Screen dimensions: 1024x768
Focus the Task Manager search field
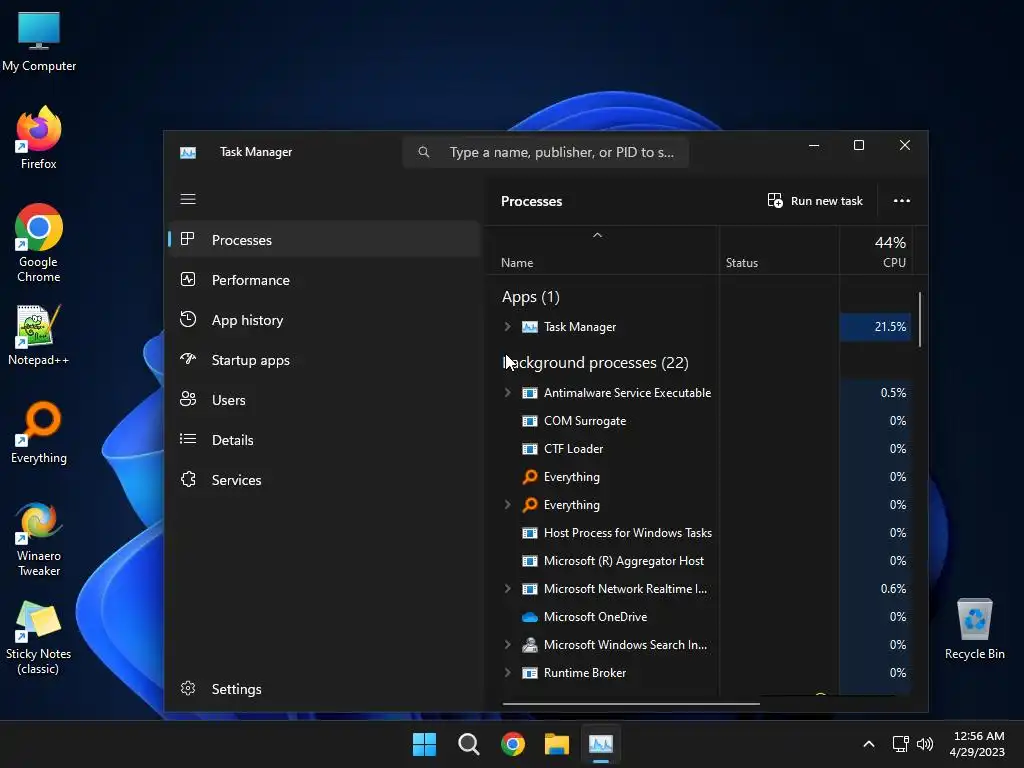point(546,152)
